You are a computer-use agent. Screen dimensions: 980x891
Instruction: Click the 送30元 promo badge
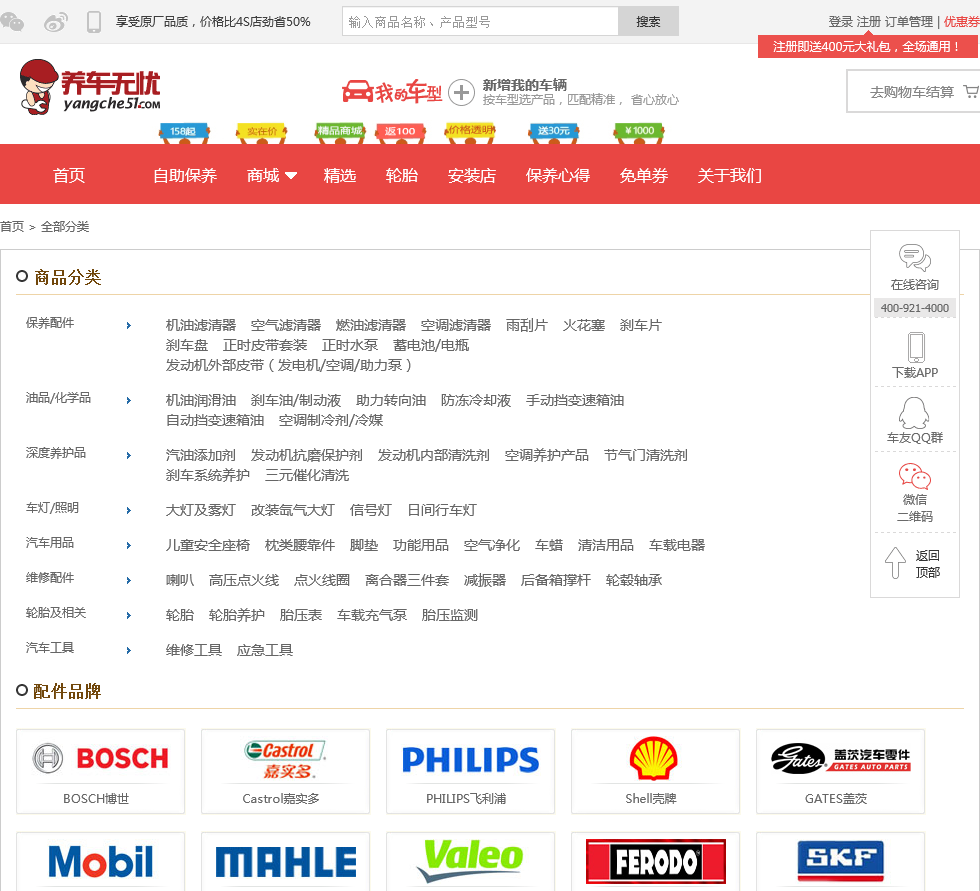click(x=554, y=132)
